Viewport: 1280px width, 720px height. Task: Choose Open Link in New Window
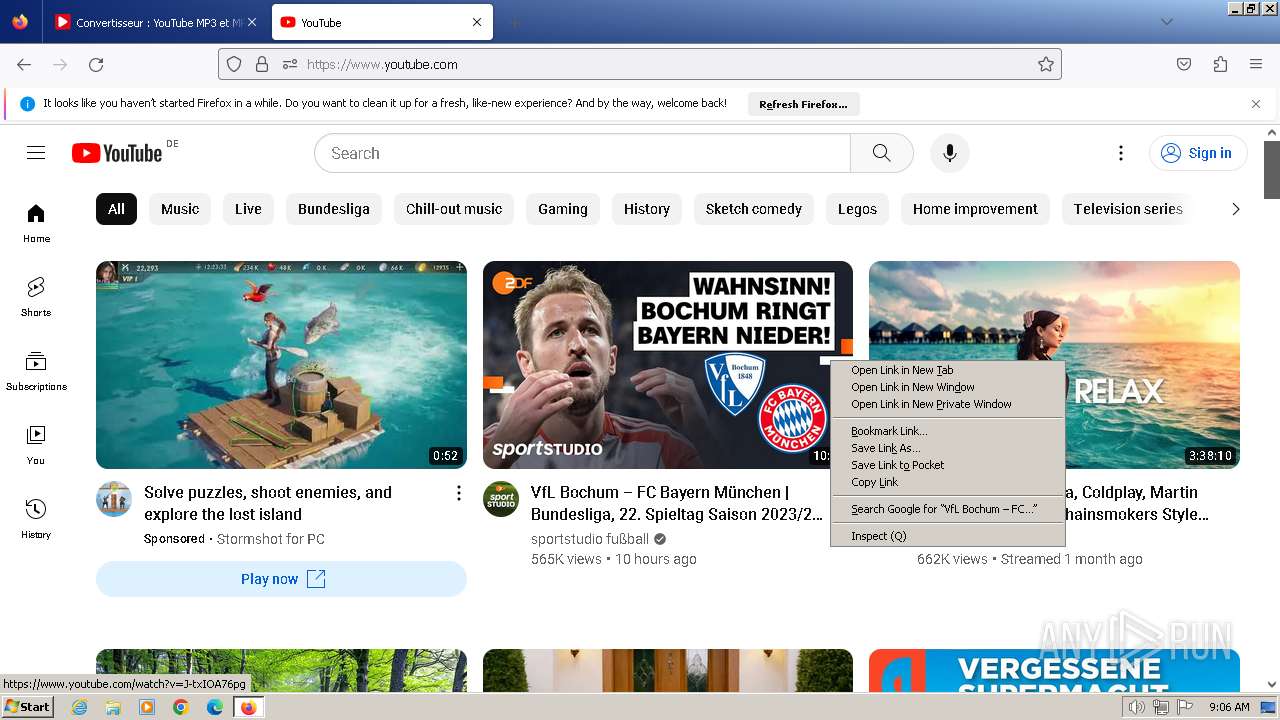pyautogui.click(x=947, y=387)
